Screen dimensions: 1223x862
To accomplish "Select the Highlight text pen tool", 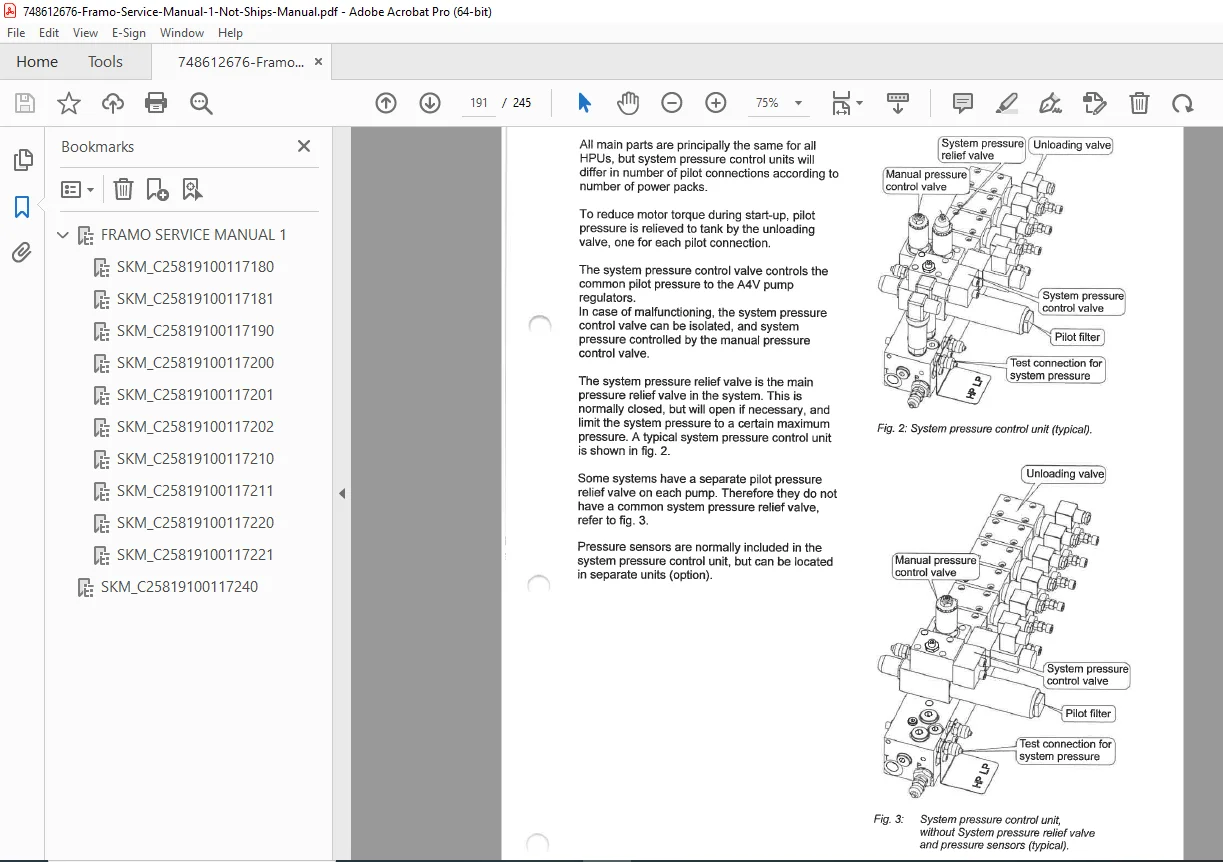I will point(1007,103).
